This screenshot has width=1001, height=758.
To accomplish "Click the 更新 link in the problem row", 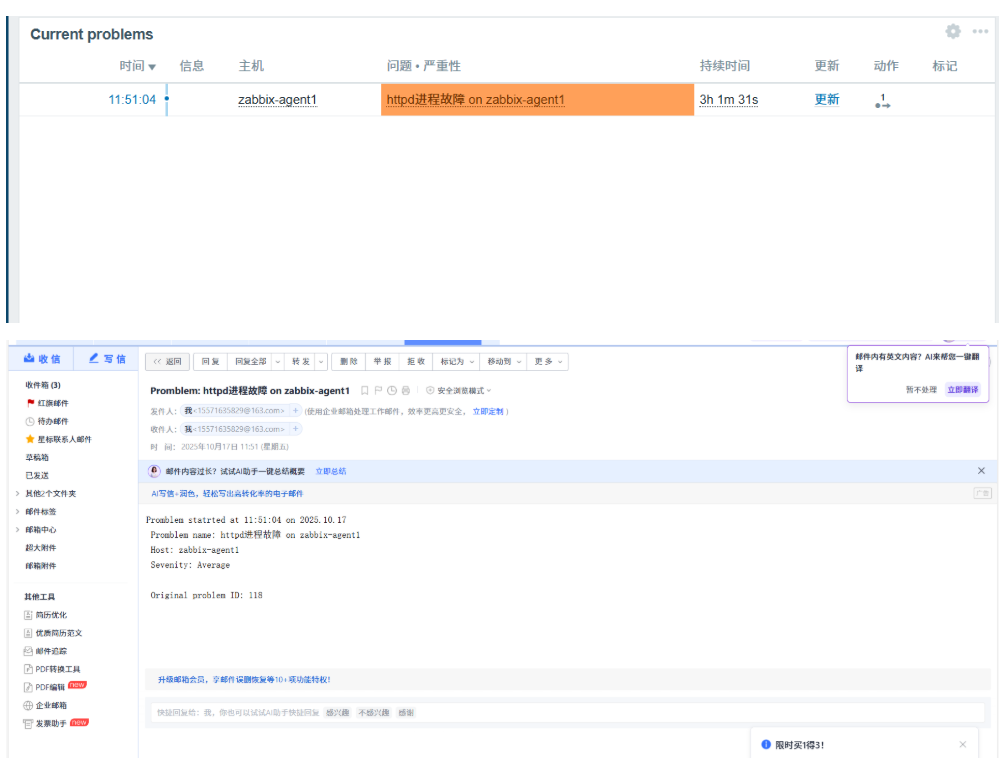I will 827,100.
